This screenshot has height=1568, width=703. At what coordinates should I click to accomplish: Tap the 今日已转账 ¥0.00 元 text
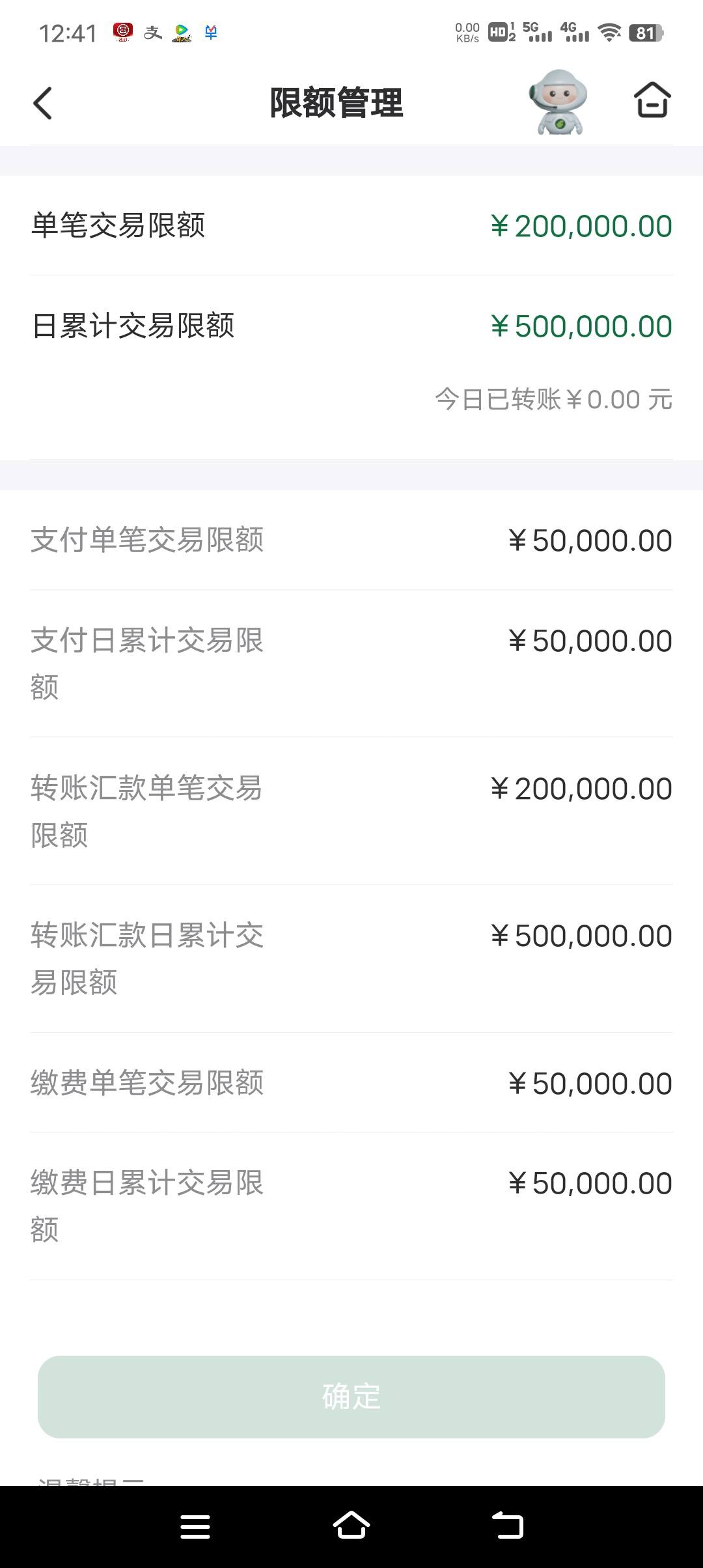tap(553, 399)
